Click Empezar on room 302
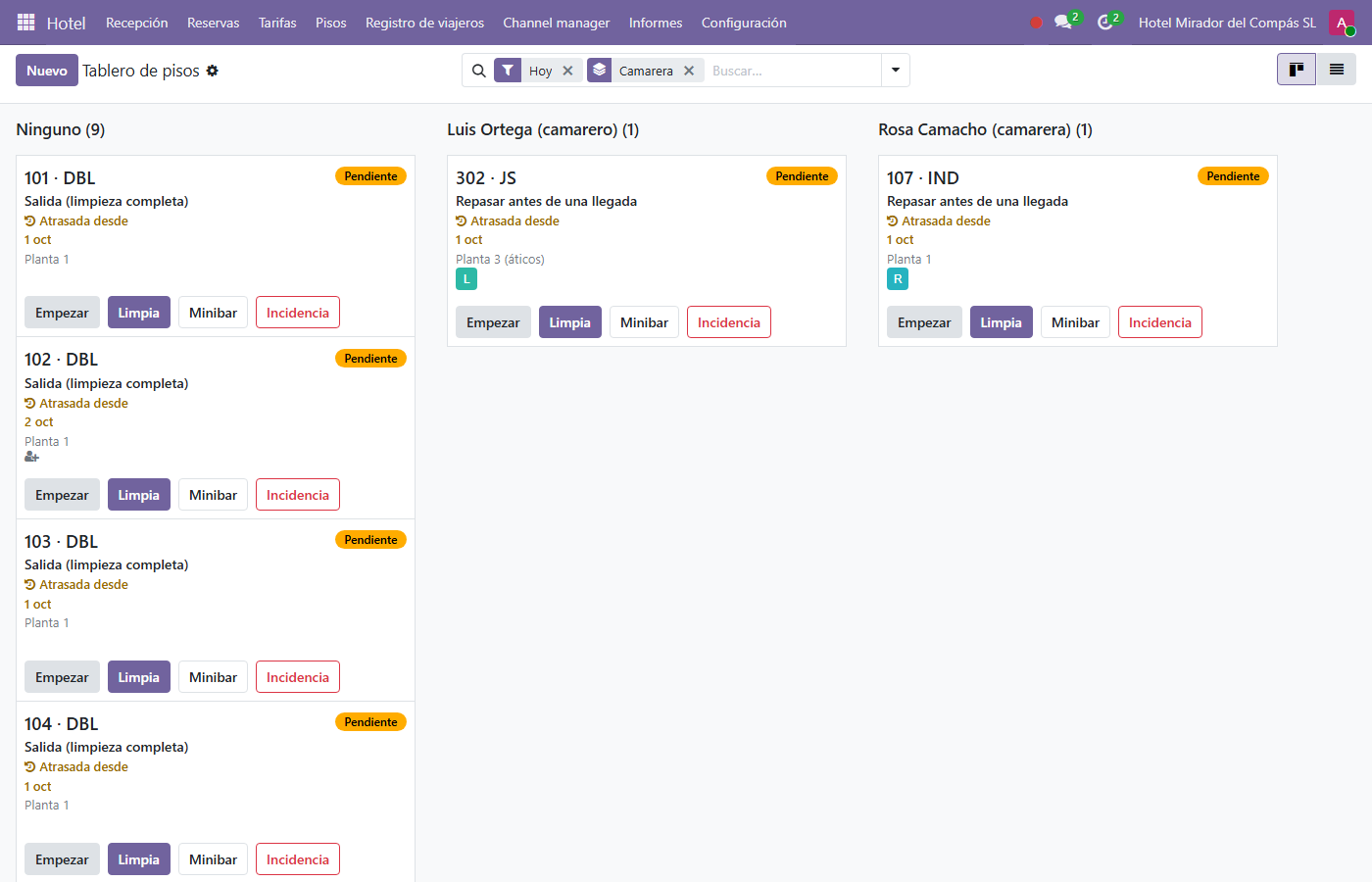The image size is (1372, 882). 493,322
